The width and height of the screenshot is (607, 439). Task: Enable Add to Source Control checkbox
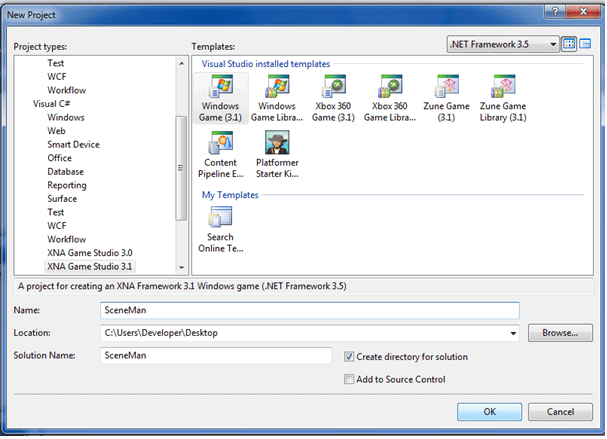pyautogui.click(x=349, y=379)
